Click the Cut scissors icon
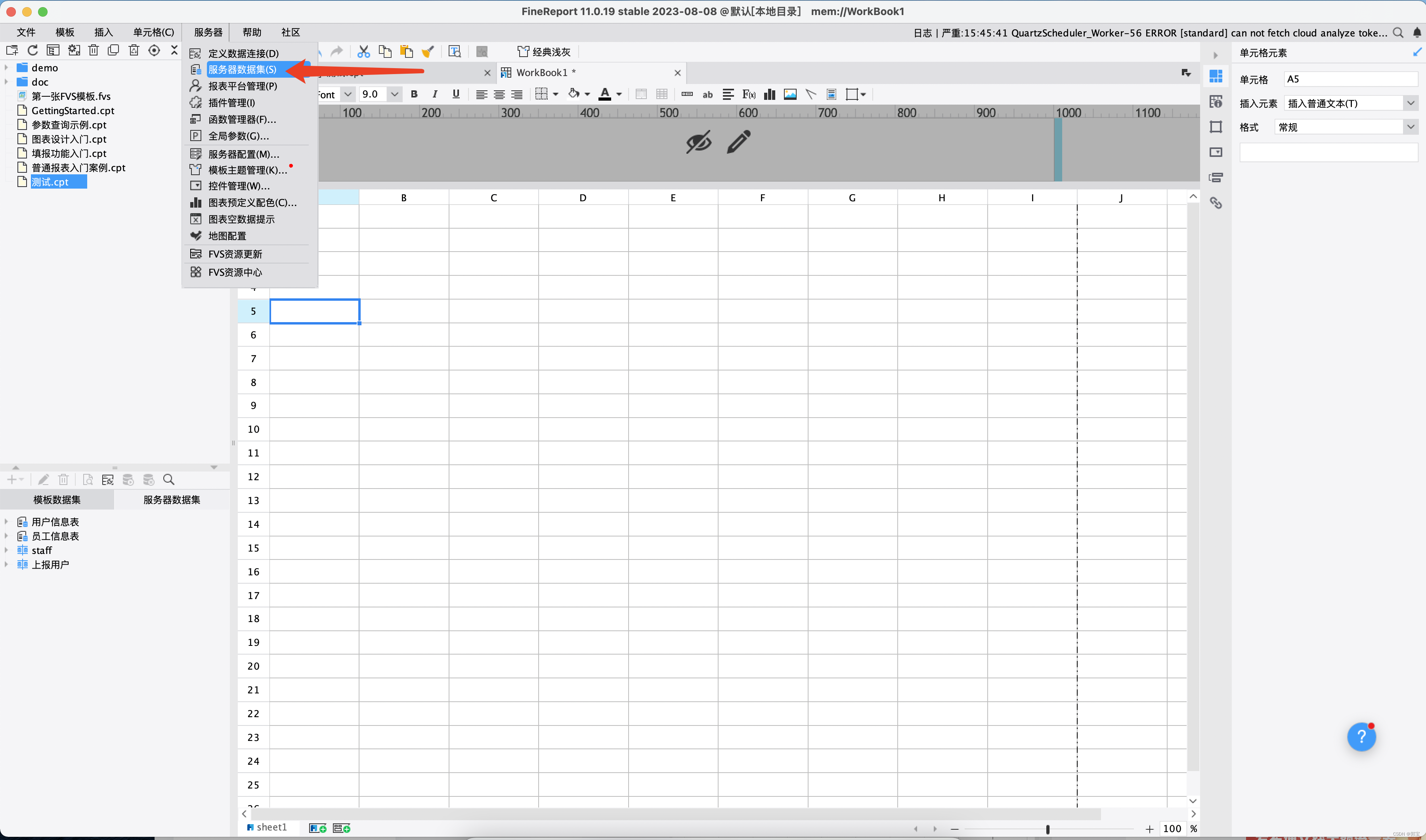This screenshot has height=840, width=1426. [363, 52]
